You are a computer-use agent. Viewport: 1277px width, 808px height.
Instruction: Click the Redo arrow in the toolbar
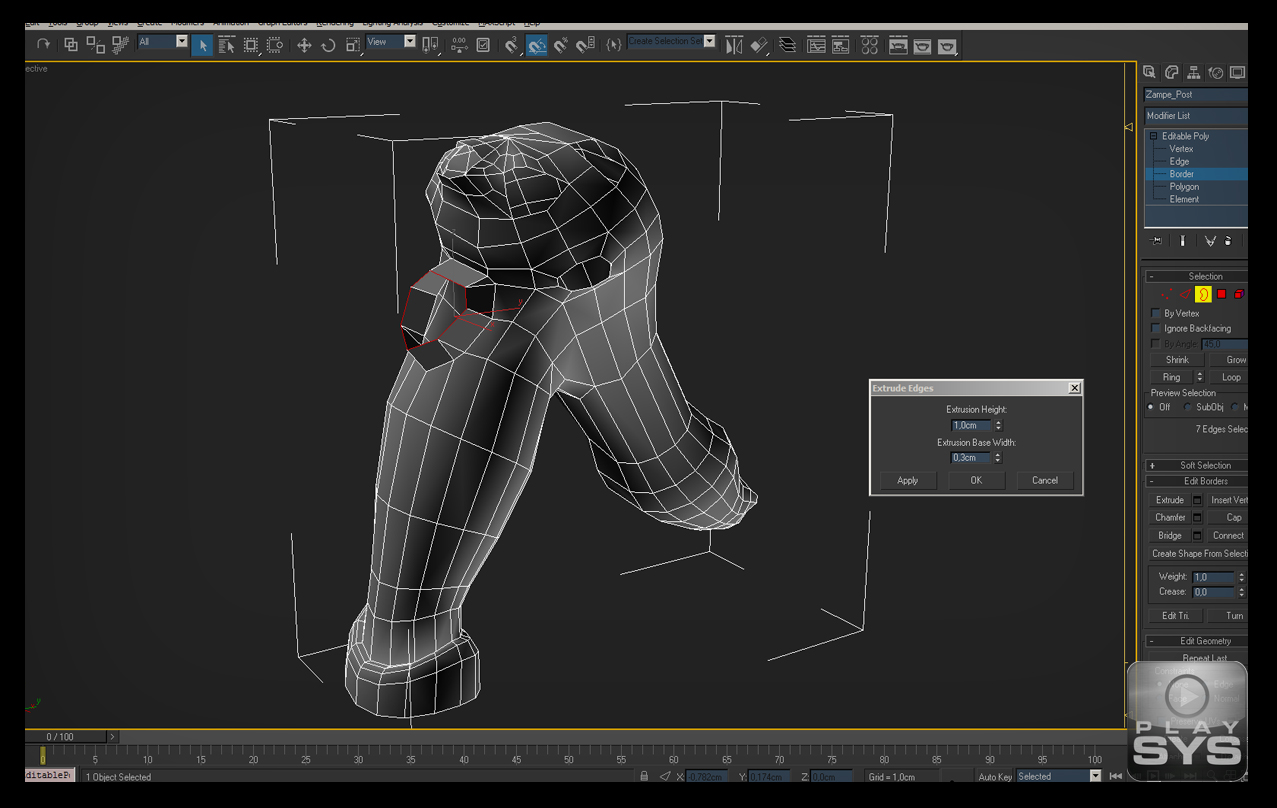click(x=43, y=44)
